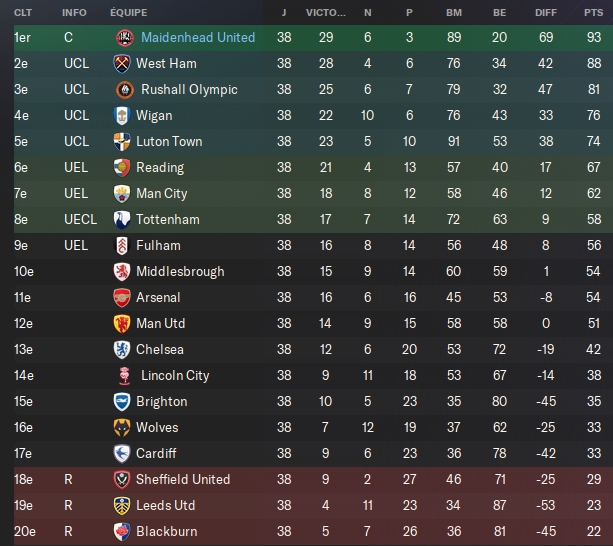Select the Sheffield United table row name
613x546 pixels.
(x=183, y=479)
